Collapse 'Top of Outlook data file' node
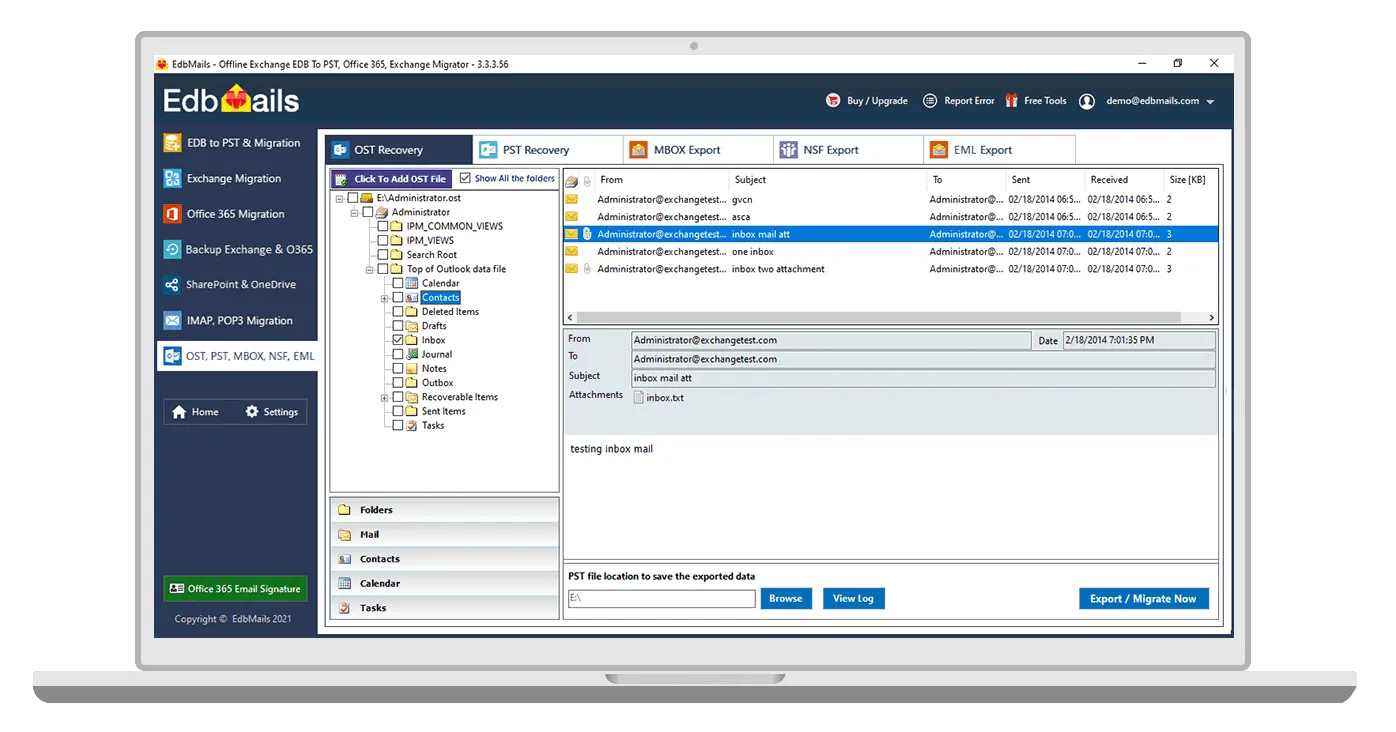This screenshot has width=1396, height=732. [x=369, y=269]
